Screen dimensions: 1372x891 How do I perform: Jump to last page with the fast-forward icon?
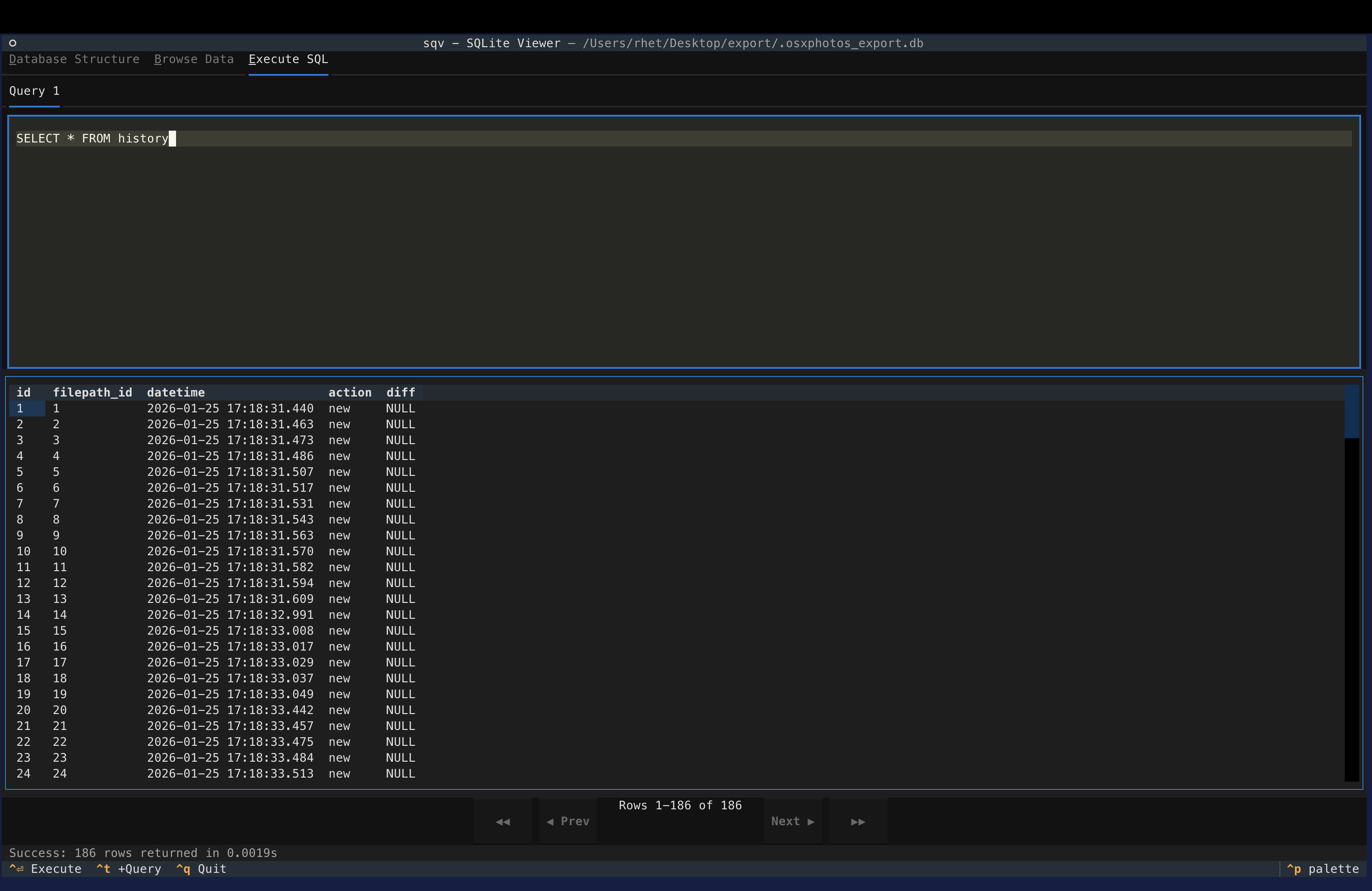point(857,821)
